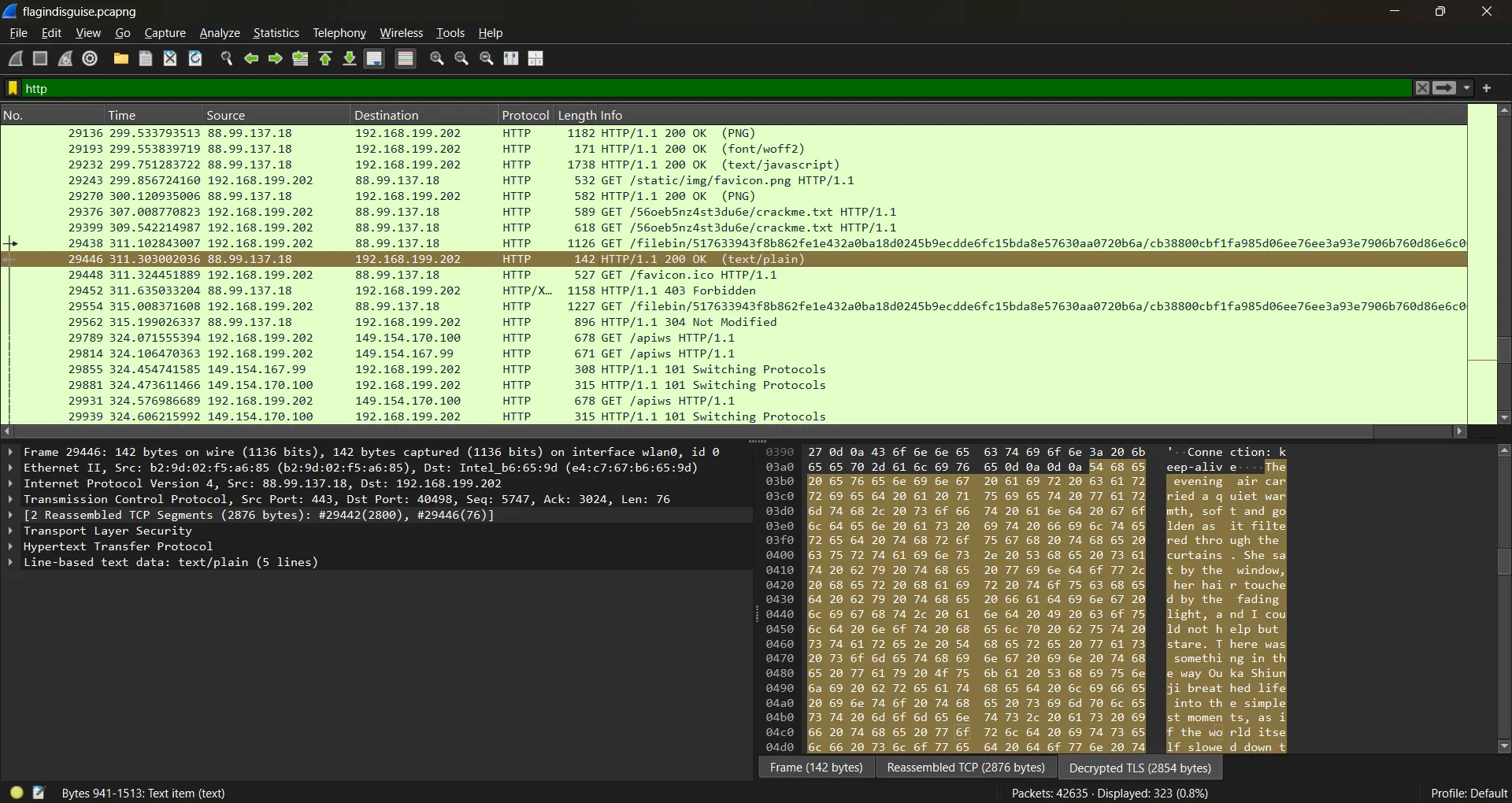Click the http display filter input field
Viewport: 1512px width, 803px height.
709,88
